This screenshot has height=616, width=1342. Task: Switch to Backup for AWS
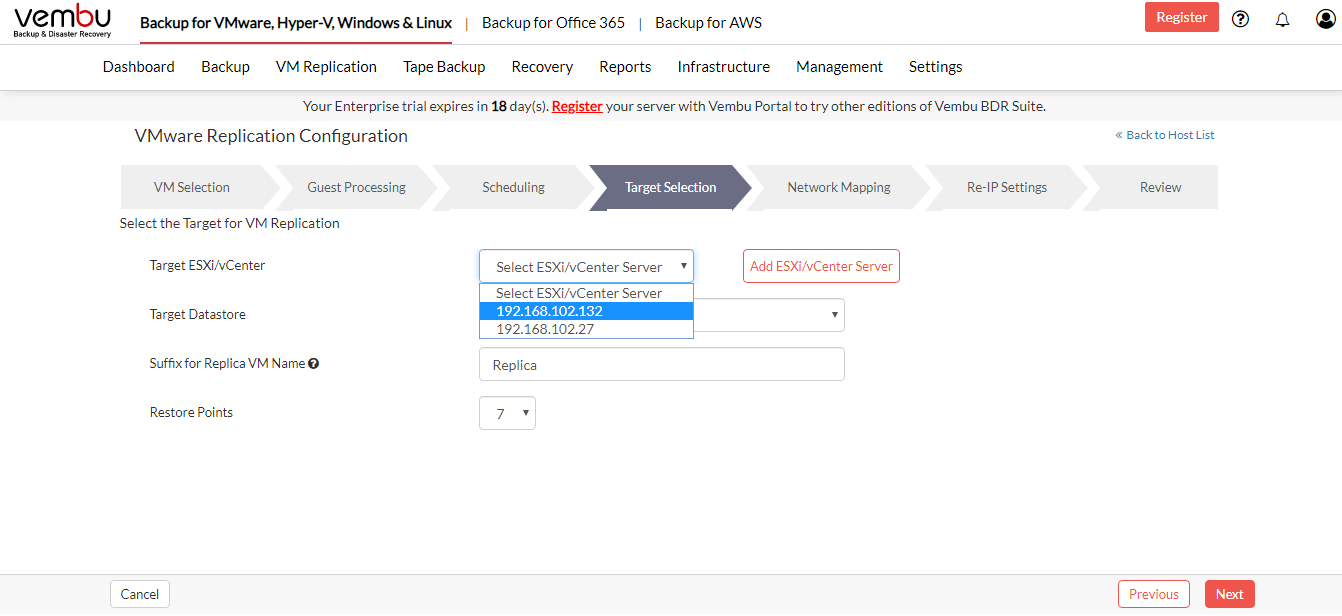(708, 23)
